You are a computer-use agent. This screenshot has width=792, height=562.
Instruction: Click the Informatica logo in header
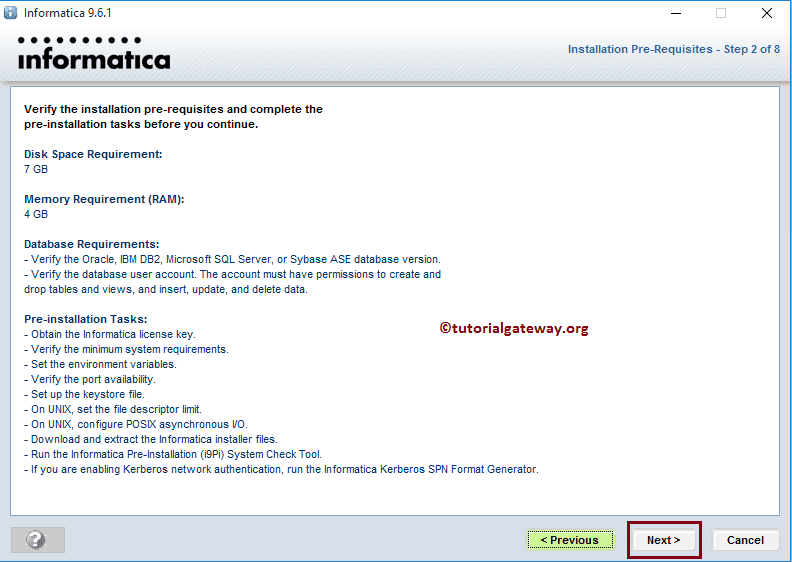pos(94,53)
